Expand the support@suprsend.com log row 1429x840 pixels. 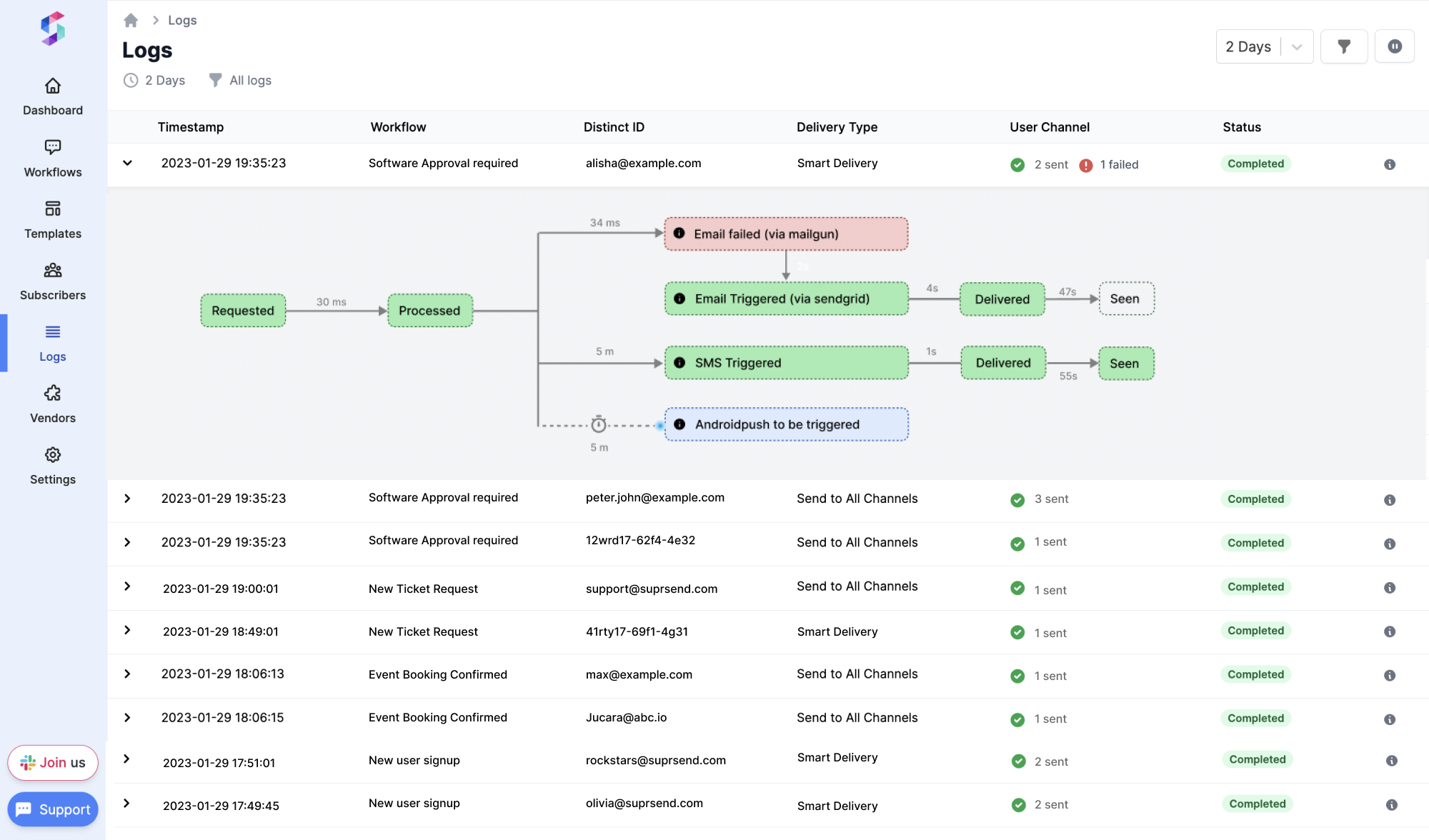point(127,586)
